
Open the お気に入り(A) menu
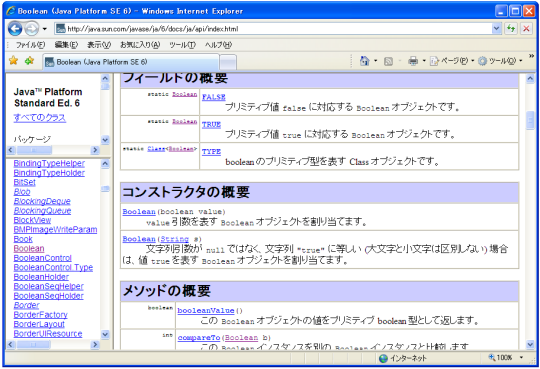(140, 44)
